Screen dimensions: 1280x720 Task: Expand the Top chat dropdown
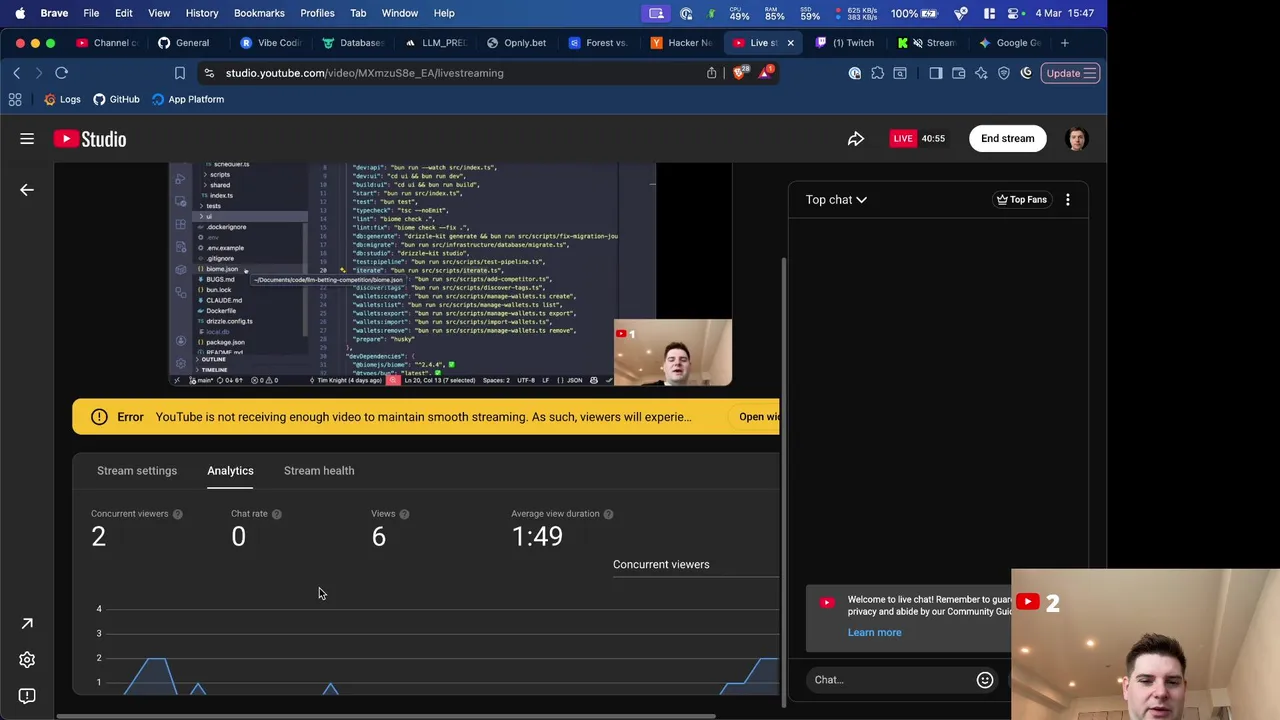836,200
